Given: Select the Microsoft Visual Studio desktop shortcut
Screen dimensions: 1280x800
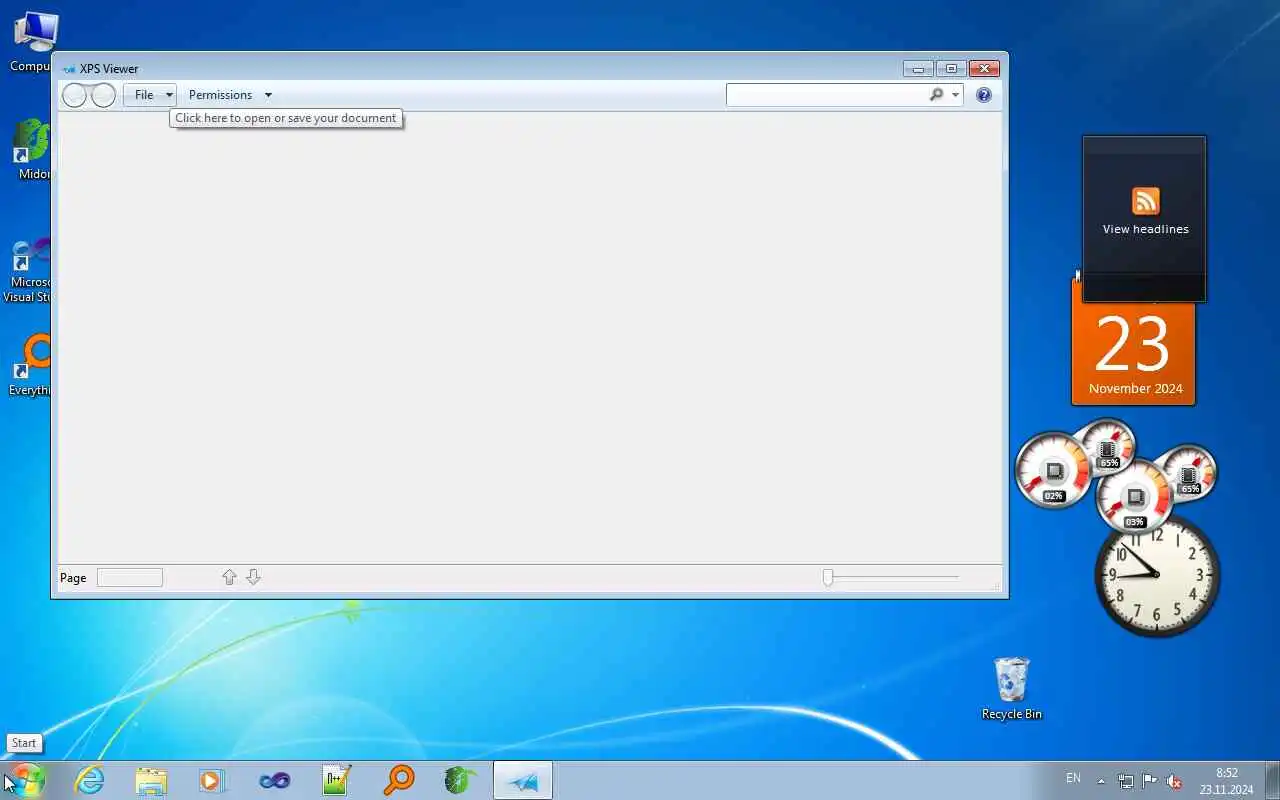Looking at the screenshot, I should [27, 270].
